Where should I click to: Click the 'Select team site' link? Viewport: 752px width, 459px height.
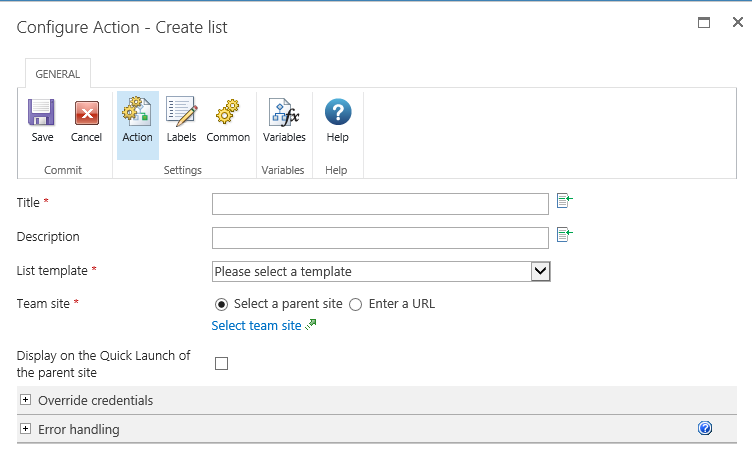(x=256, y=326)
